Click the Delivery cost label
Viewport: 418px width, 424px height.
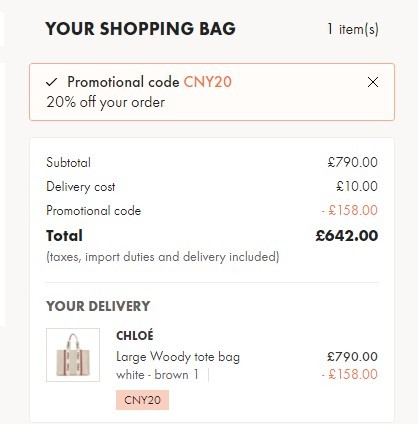pos(81,187)
